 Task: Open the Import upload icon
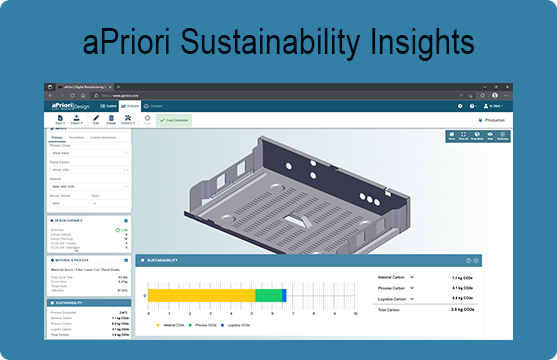pyautogui.click(x=76, y=119)
